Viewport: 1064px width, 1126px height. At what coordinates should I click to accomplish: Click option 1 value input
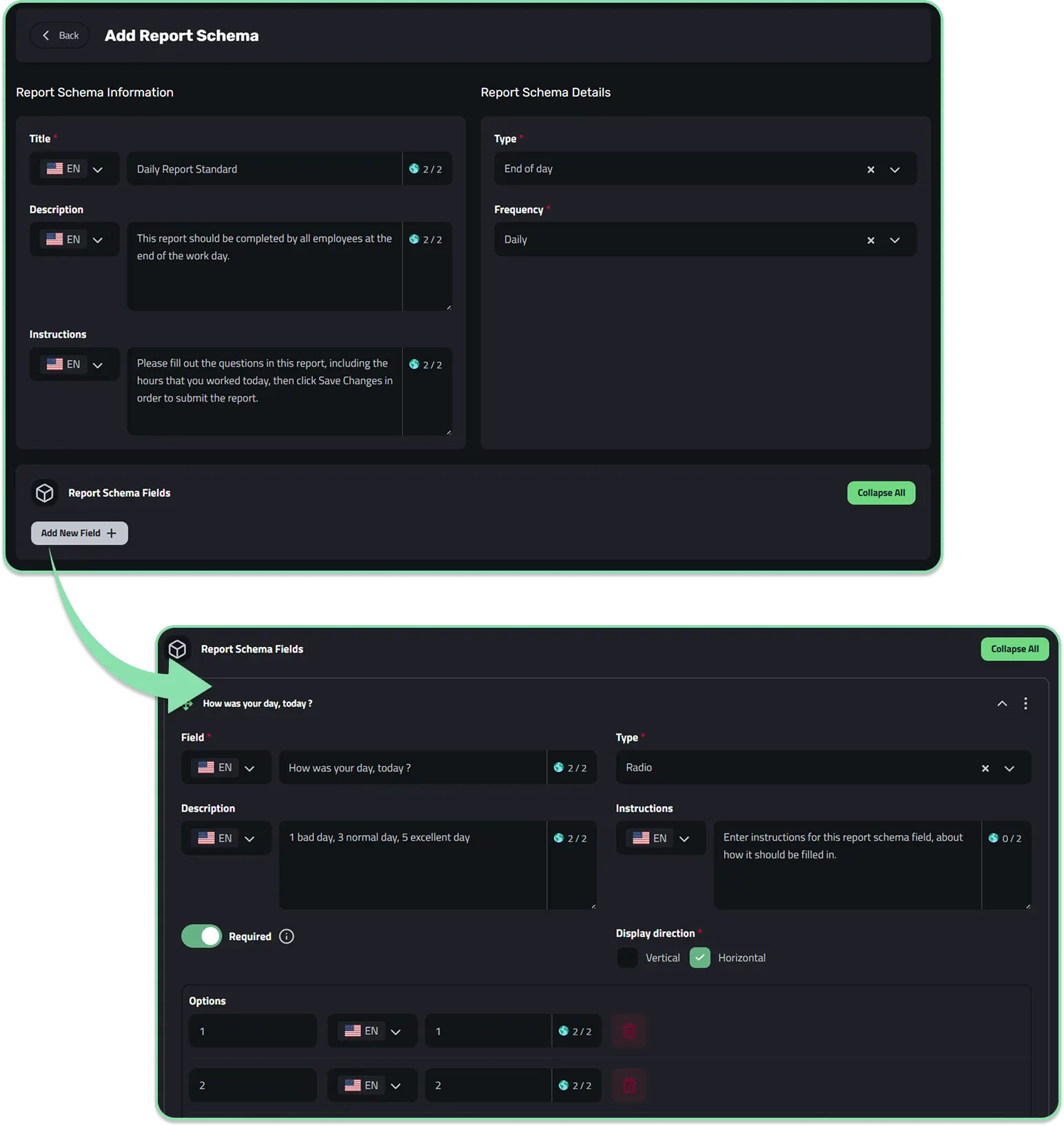point(253,1031)
